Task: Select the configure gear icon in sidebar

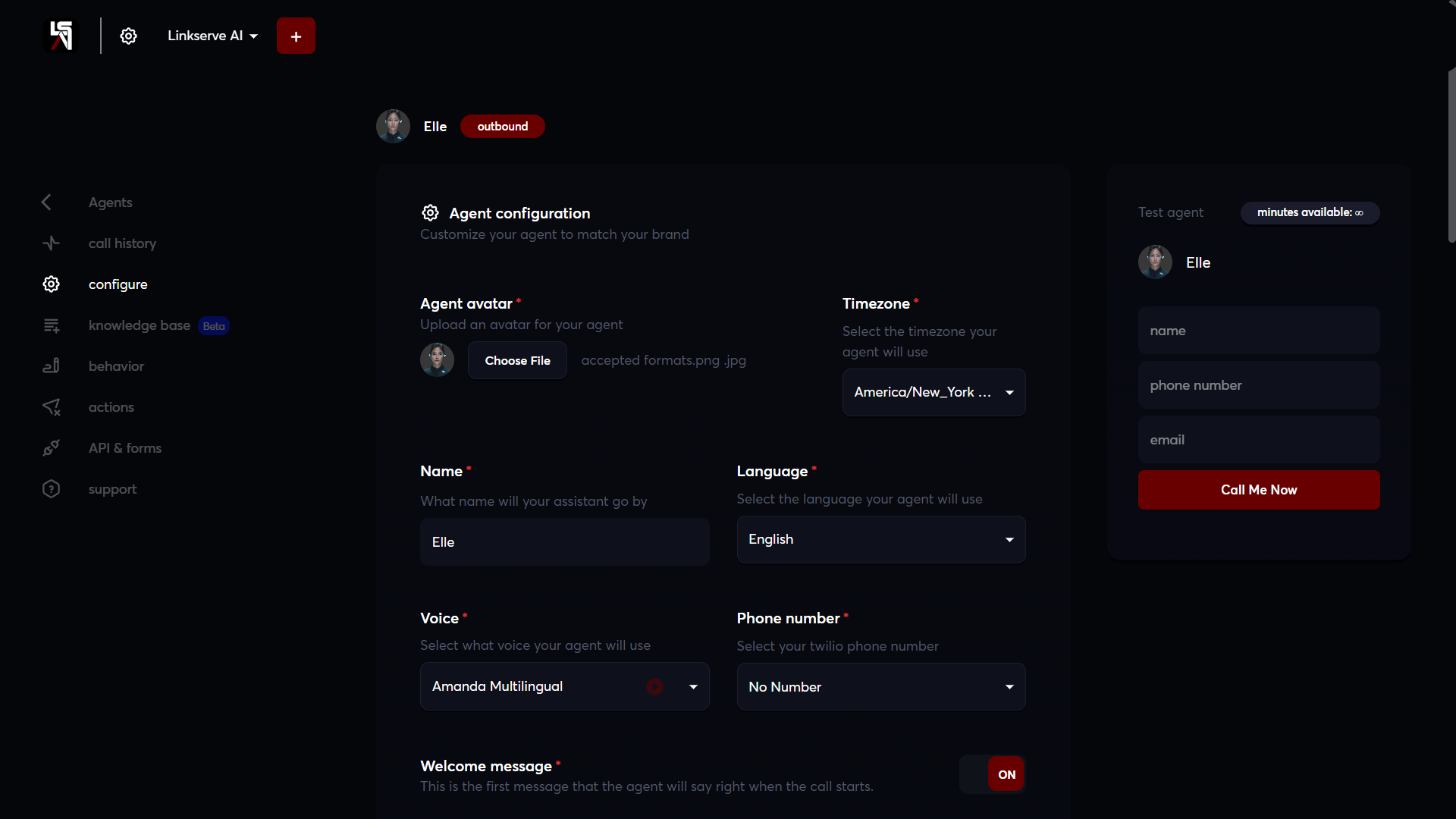Action: coord(51,284)
